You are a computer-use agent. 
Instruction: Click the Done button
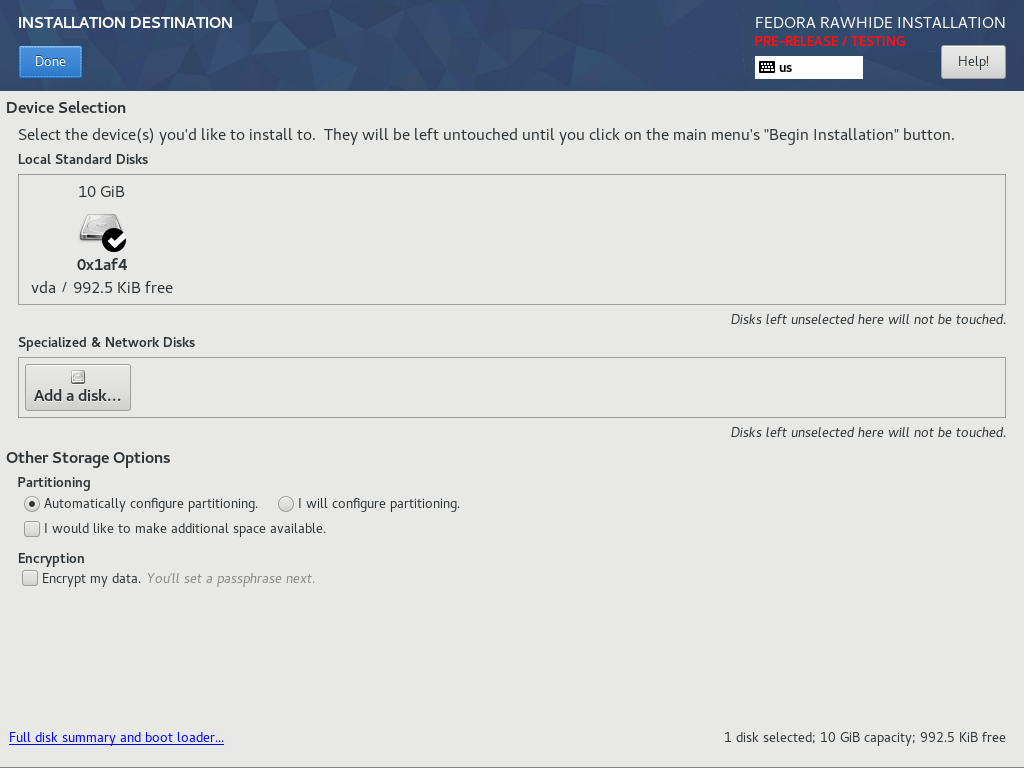(50, 61)
